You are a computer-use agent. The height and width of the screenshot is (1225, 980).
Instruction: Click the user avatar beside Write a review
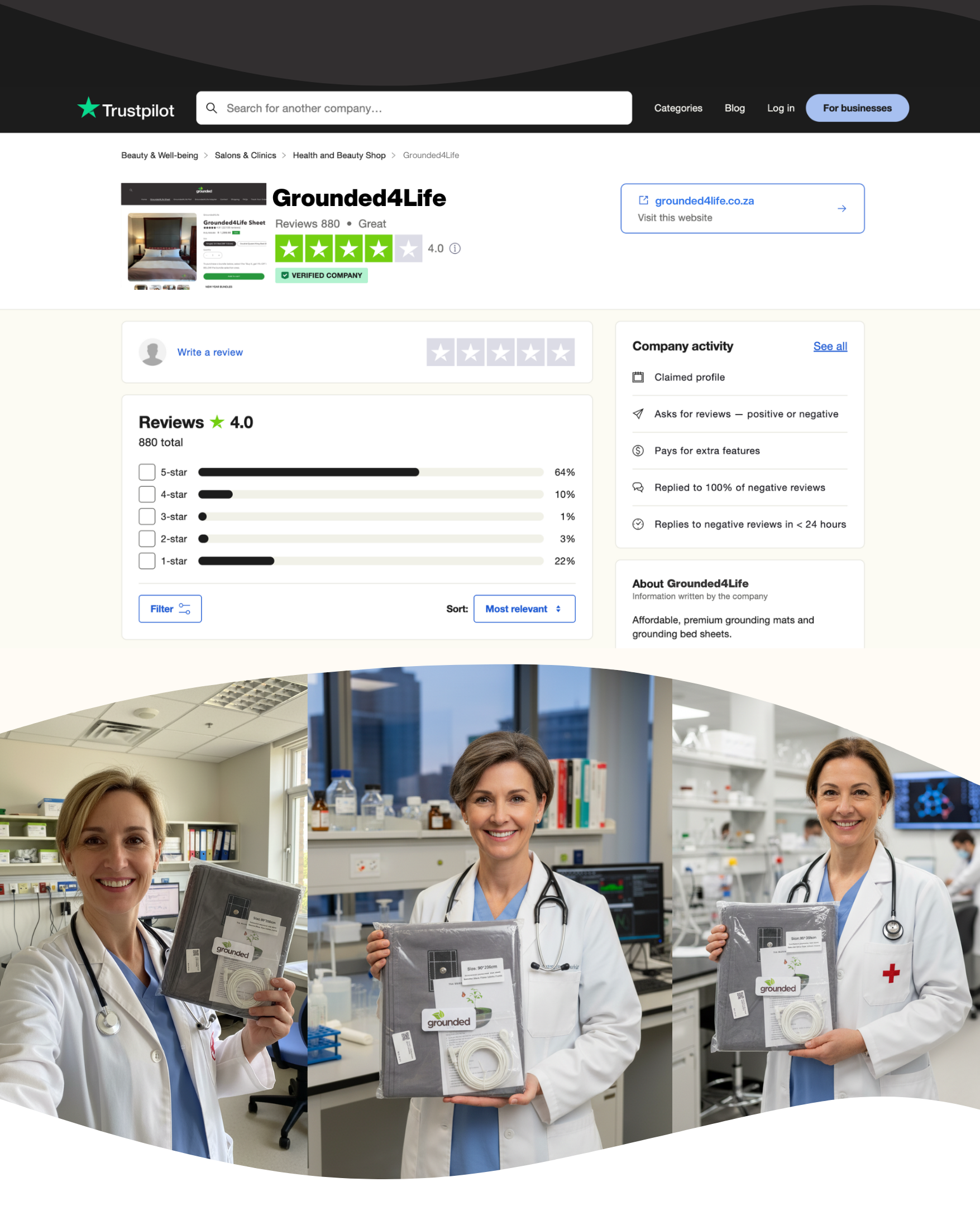coord(152,352)
